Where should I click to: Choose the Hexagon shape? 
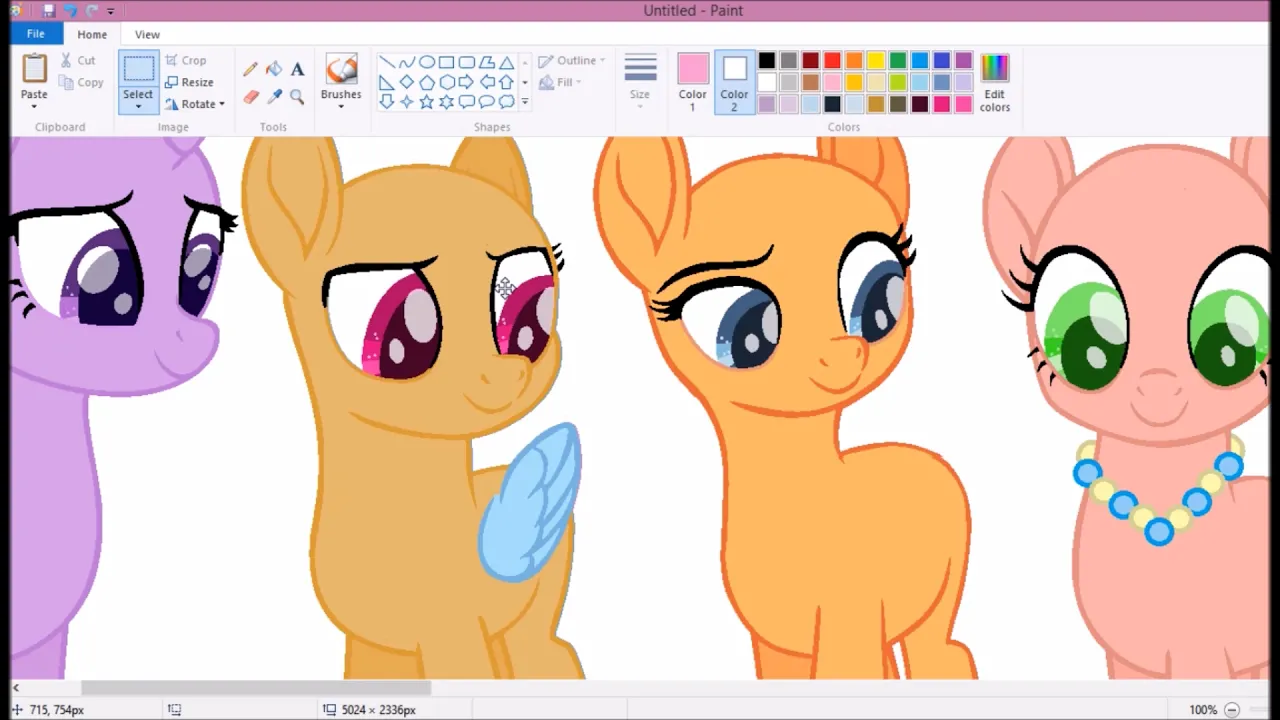tap(447, 82)
